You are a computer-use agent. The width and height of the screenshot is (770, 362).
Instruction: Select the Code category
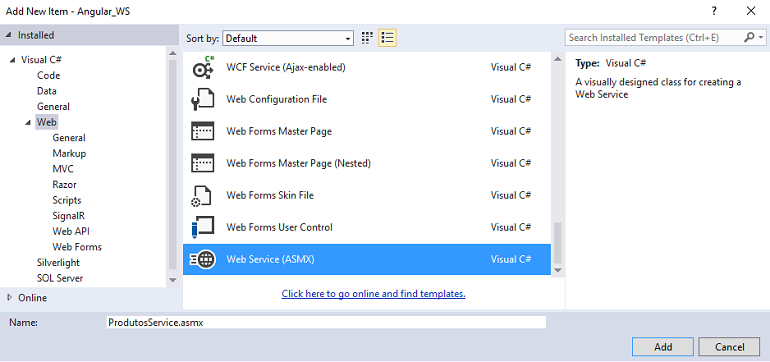[x=49, y=75]
